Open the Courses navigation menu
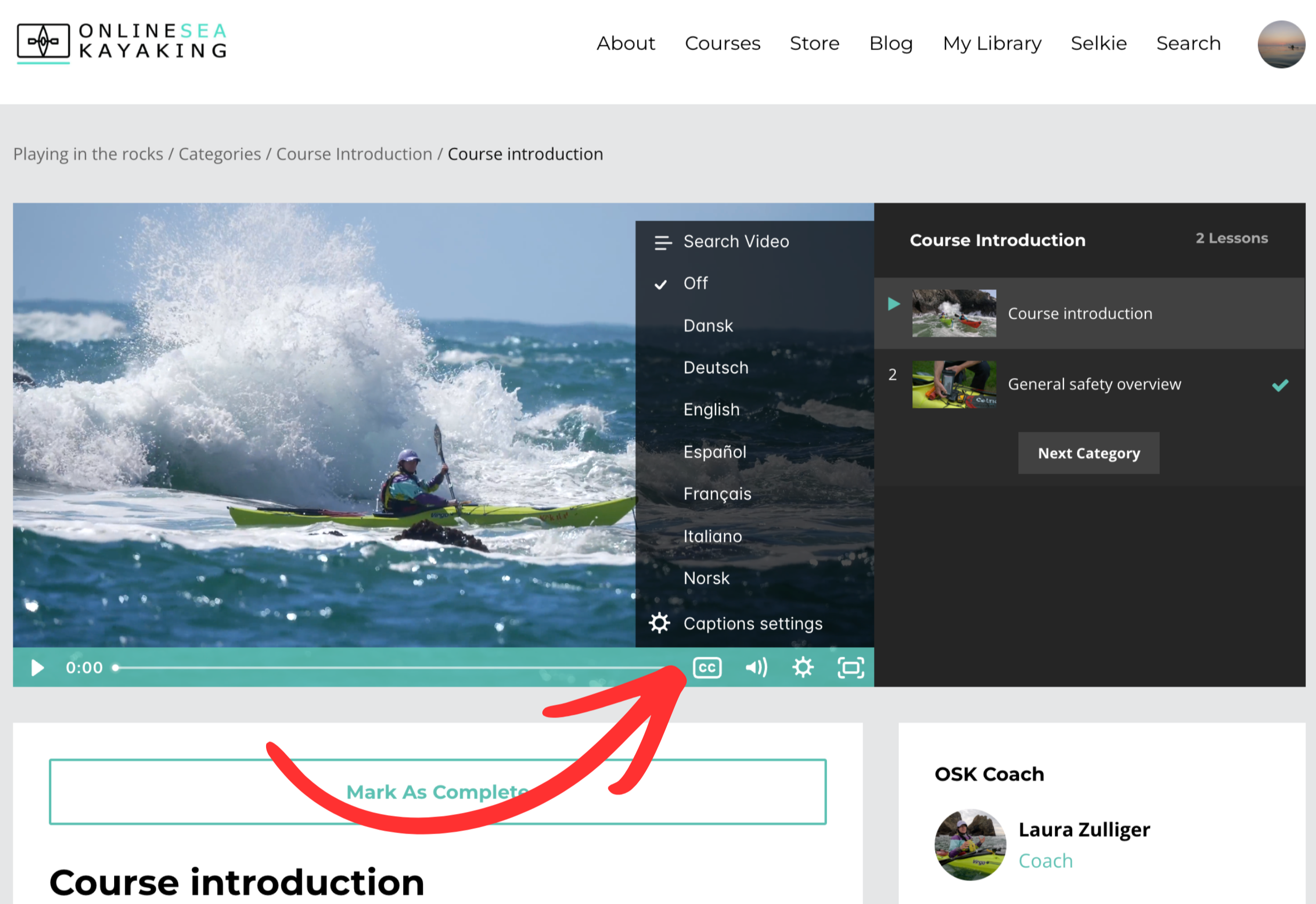 point(722,43)
